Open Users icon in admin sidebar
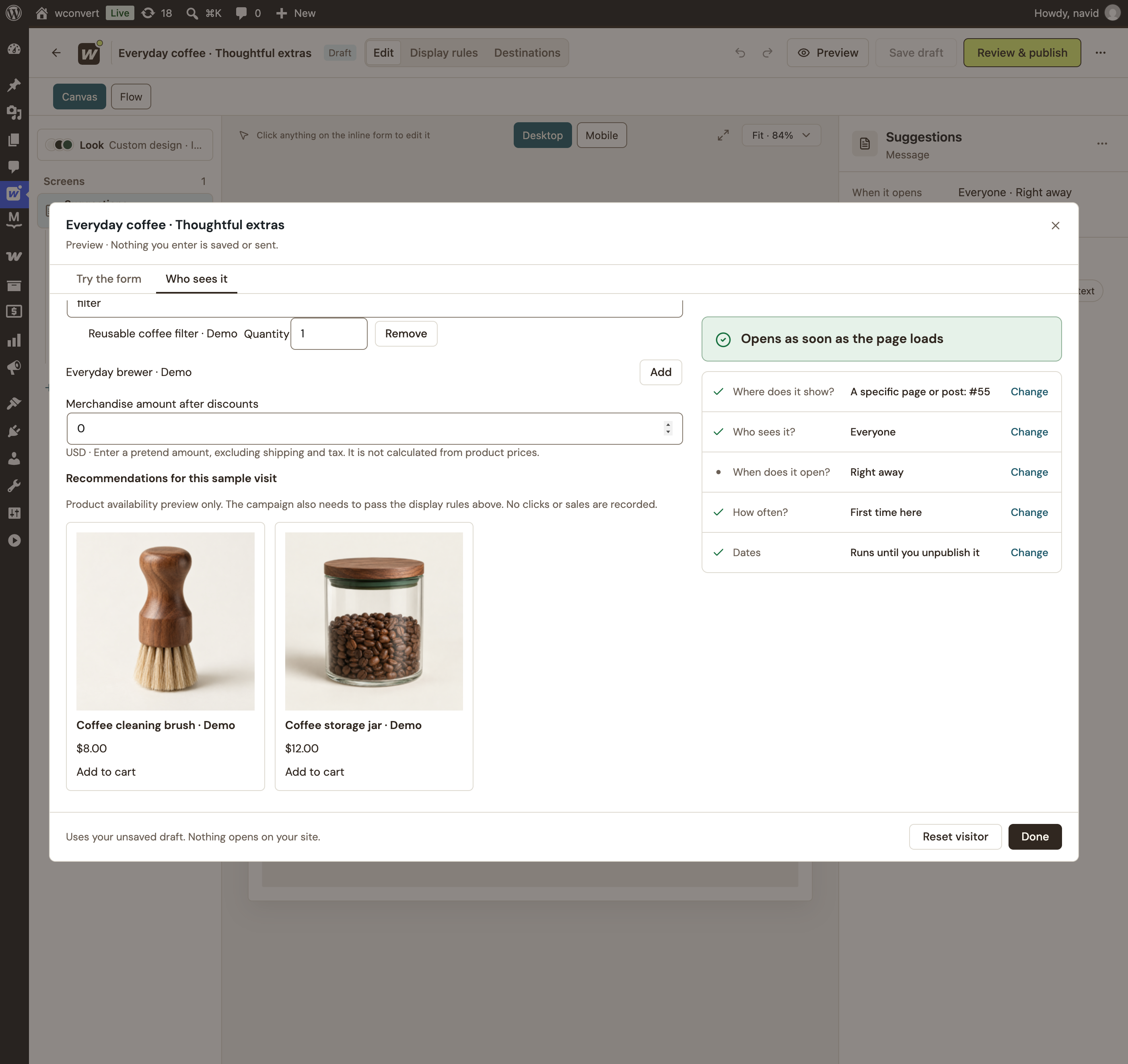Image resolution: width=1128 pixels, height=1064 pixels. click(14, 458)
